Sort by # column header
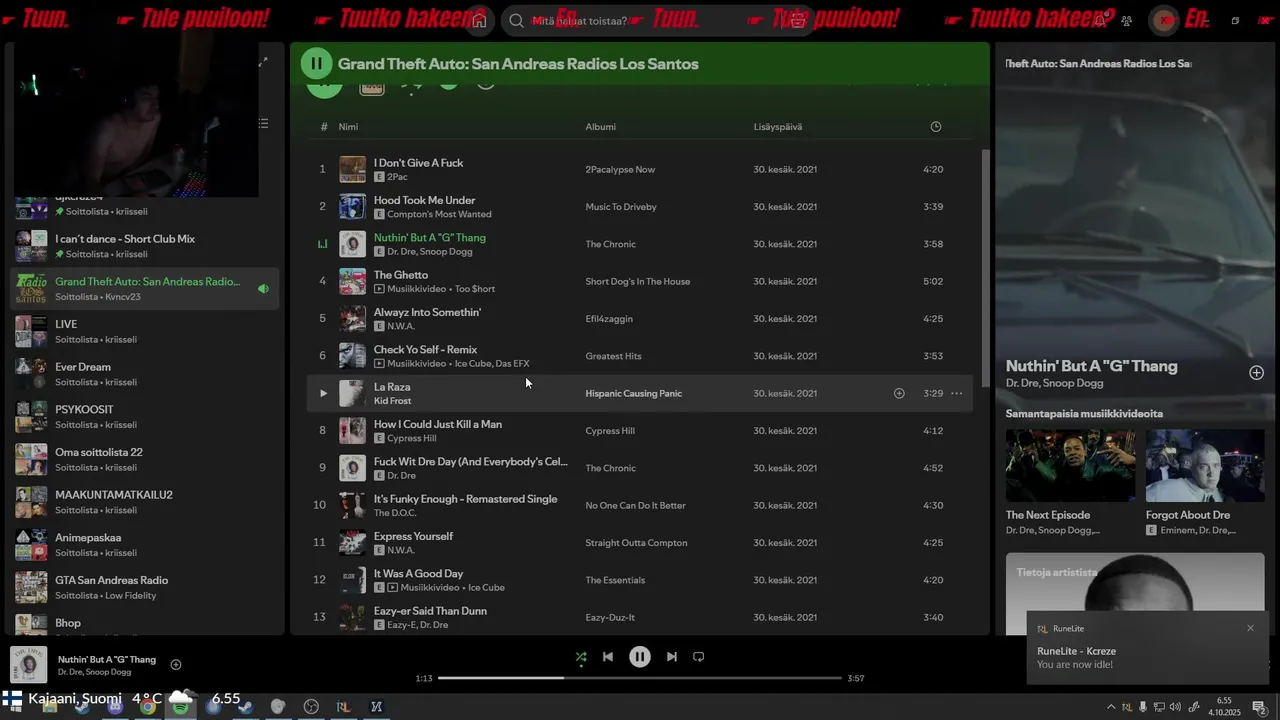This screenshot has height=720, width=1280. (324, 127)
